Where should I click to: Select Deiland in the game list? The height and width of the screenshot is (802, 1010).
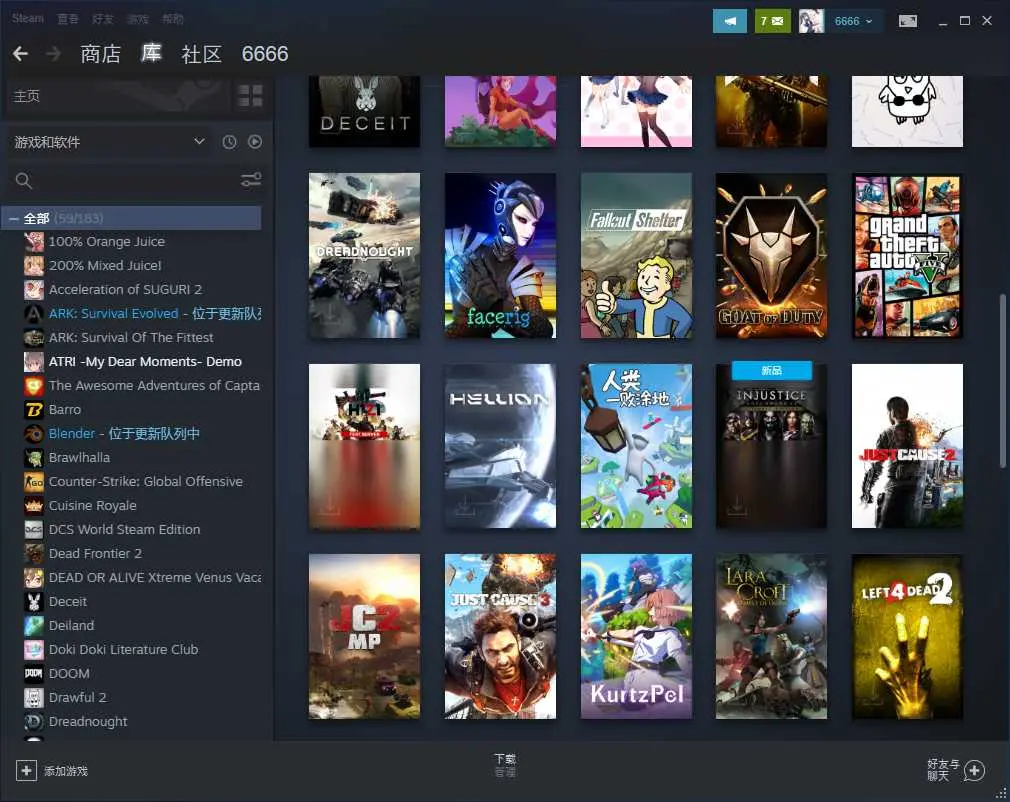(71, 625)
